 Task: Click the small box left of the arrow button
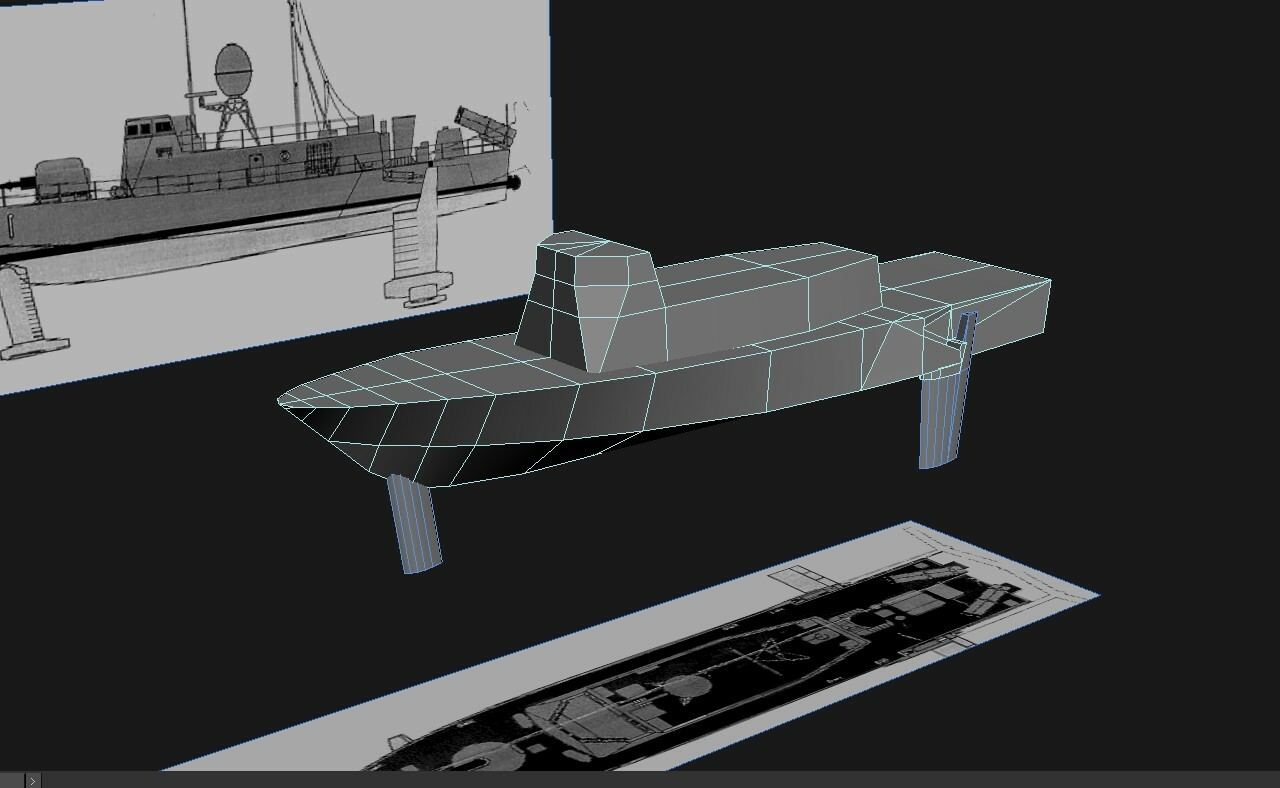11,780
